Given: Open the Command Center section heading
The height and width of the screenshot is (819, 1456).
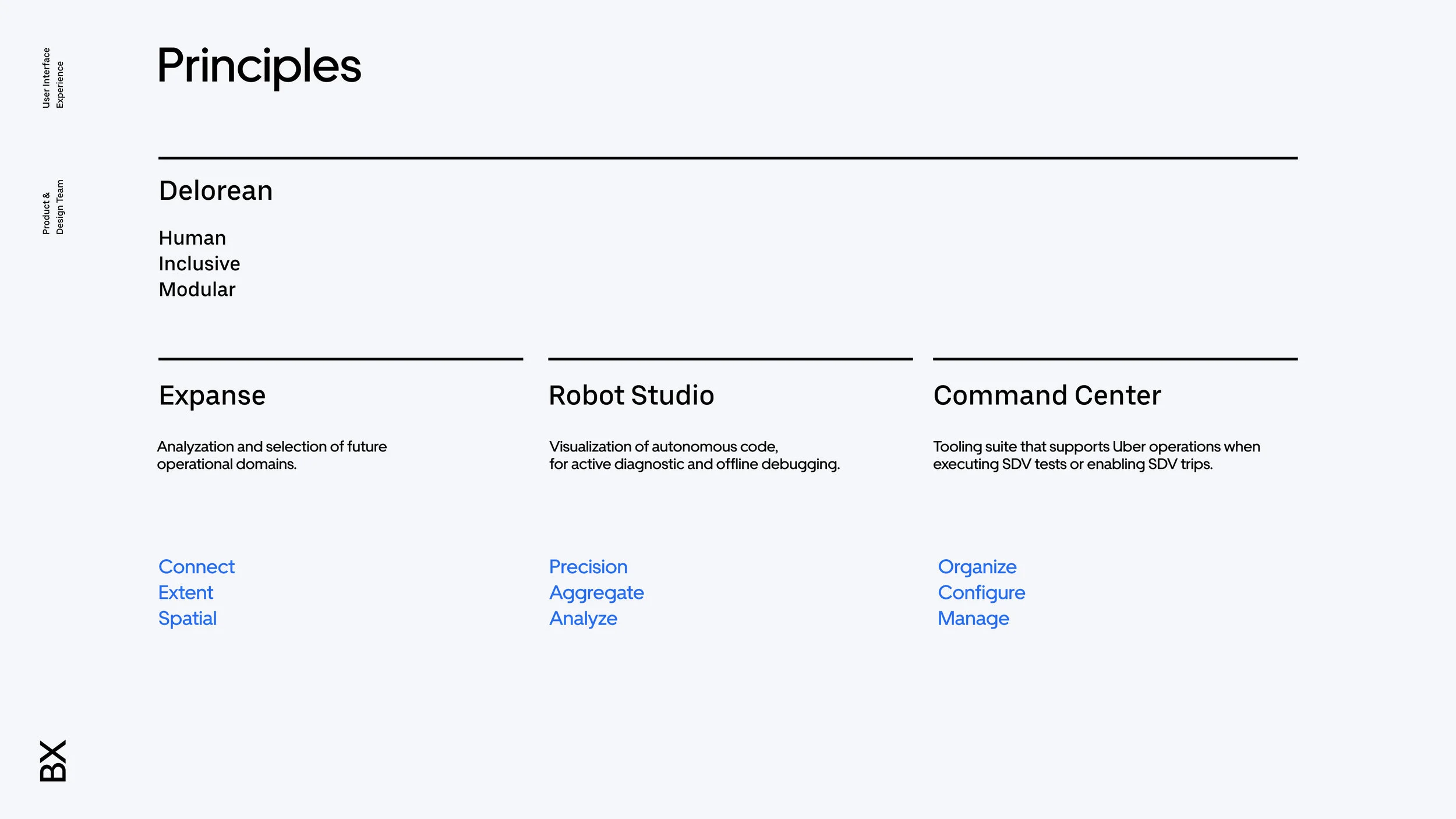Looking at the screenshot, I should click(1047, 396).
